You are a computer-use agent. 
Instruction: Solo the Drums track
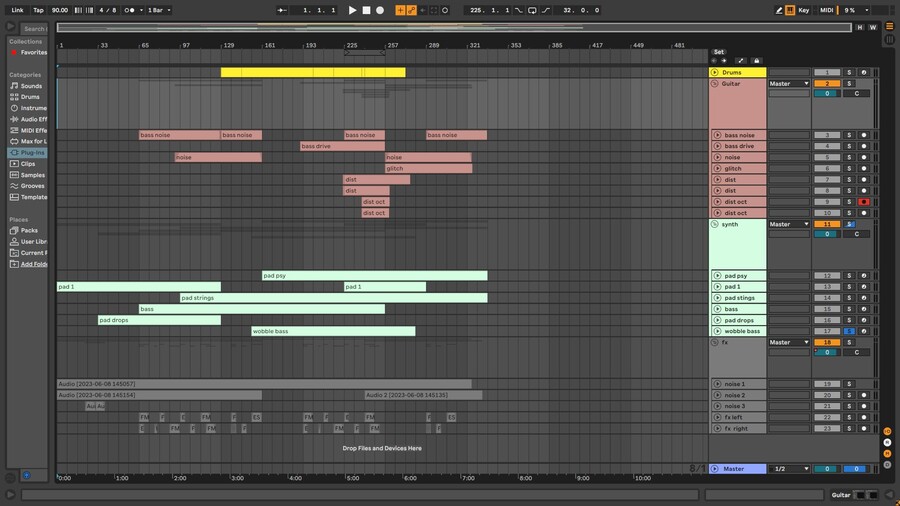coord(849,72)
